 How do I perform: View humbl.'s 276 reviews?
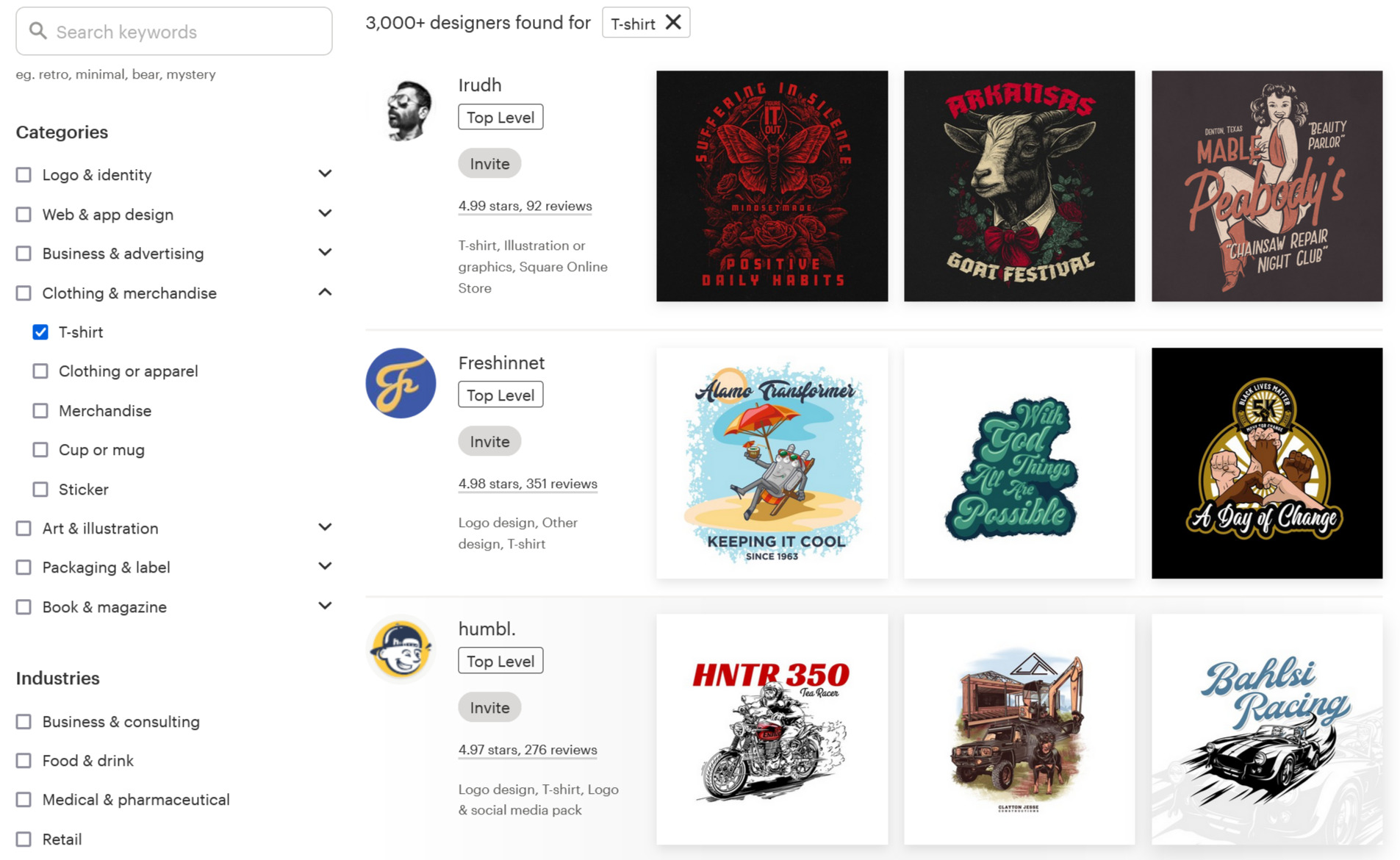(527, 750)
